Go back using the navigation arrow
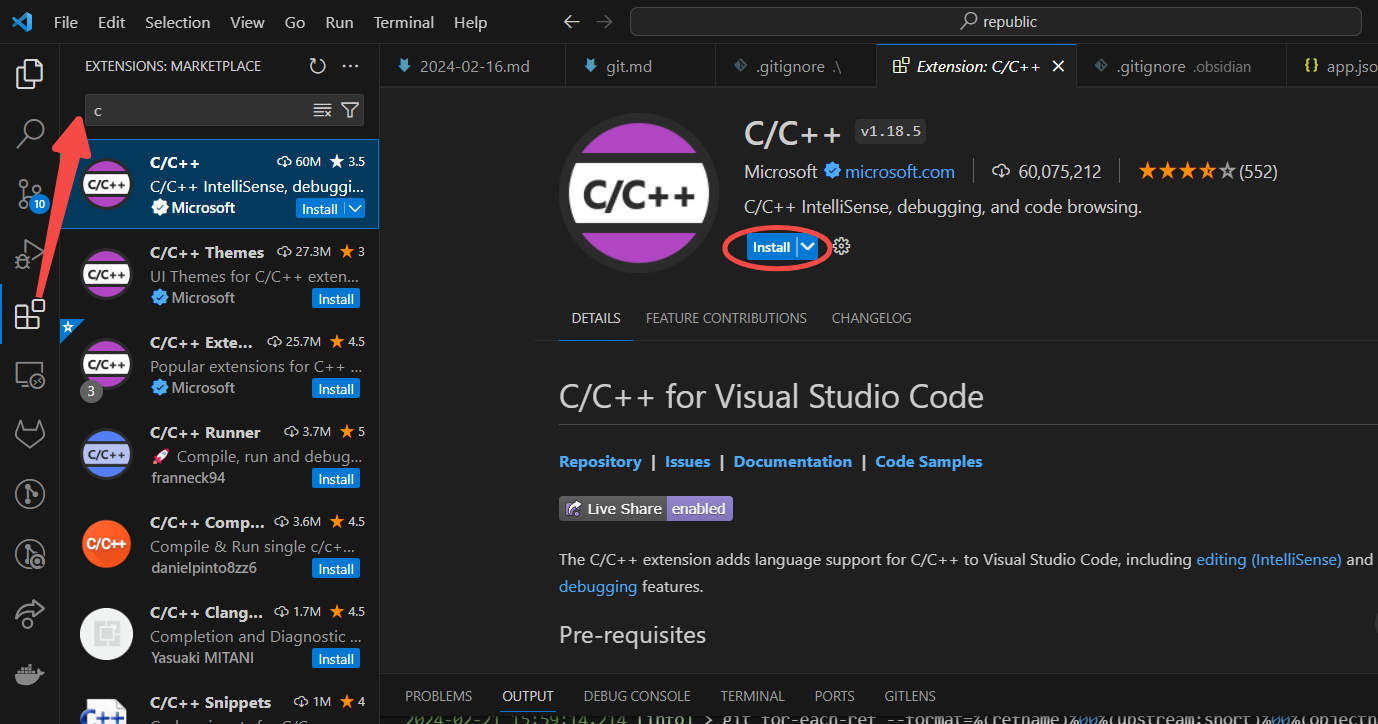Screen dimensions: 1378x724 [x=571, y=21]
